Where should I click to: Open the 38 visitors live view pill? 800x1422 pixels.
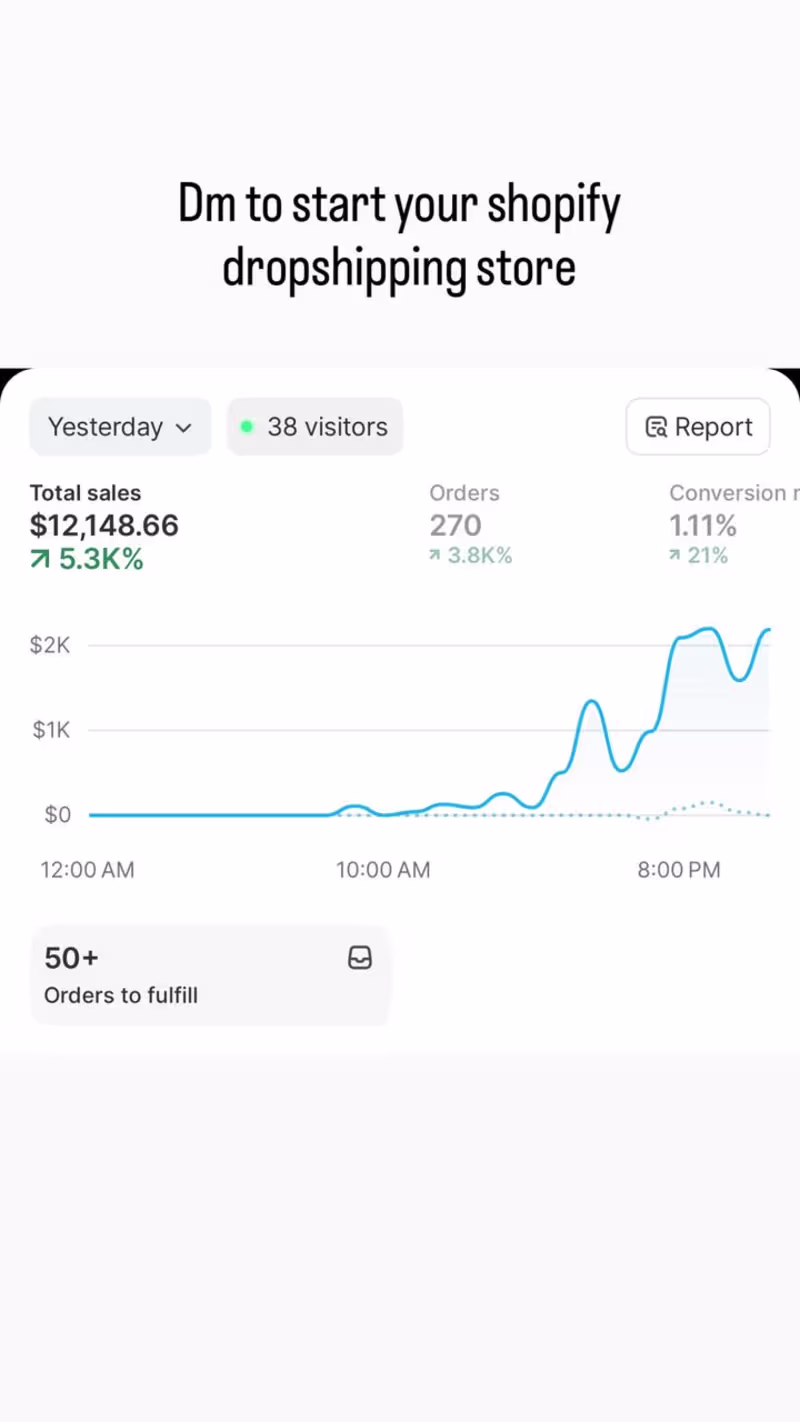tap(315, 427)
